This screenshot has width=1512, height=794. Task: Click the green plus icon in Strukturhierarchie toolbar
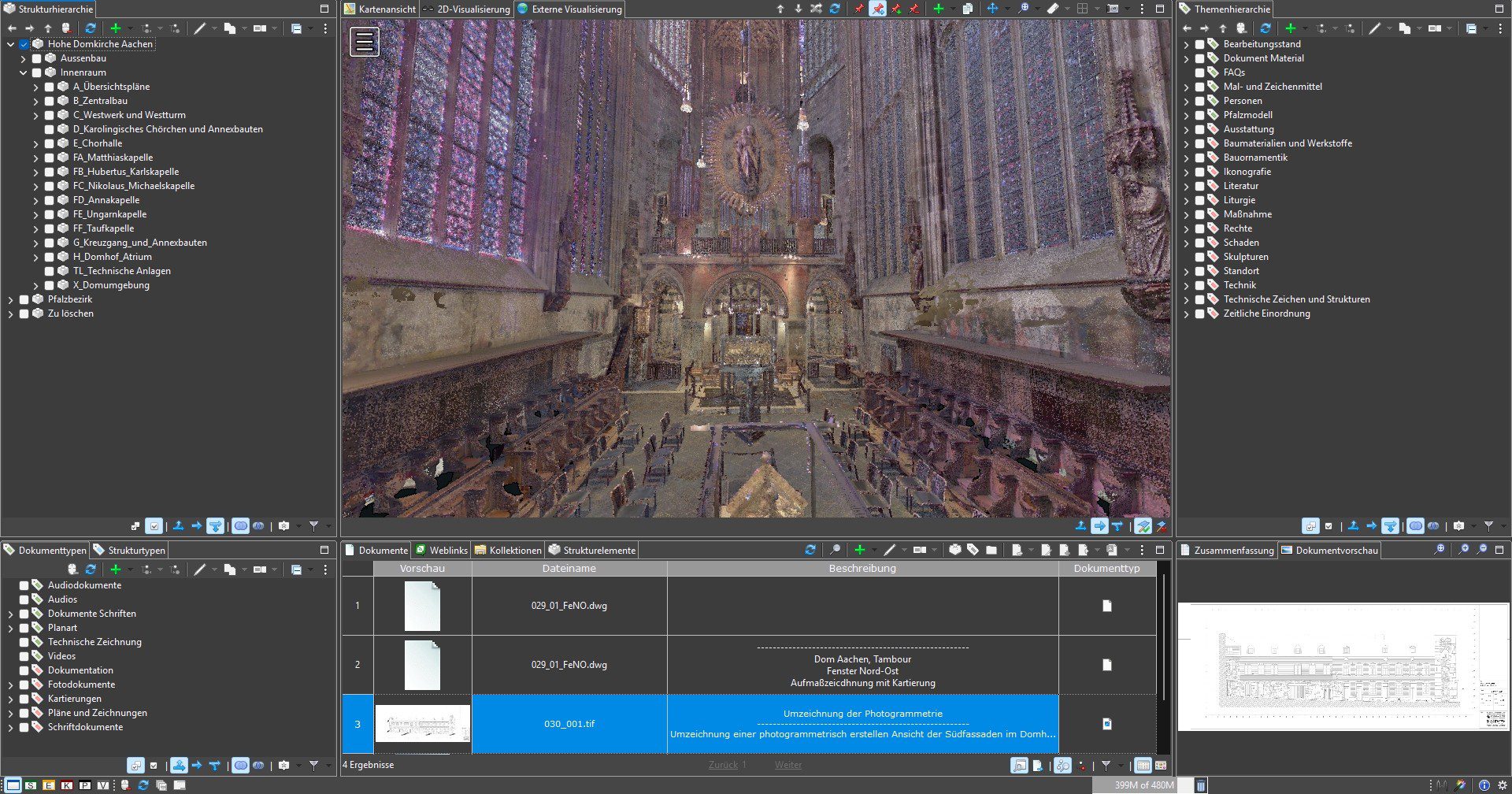pos(116,28)
